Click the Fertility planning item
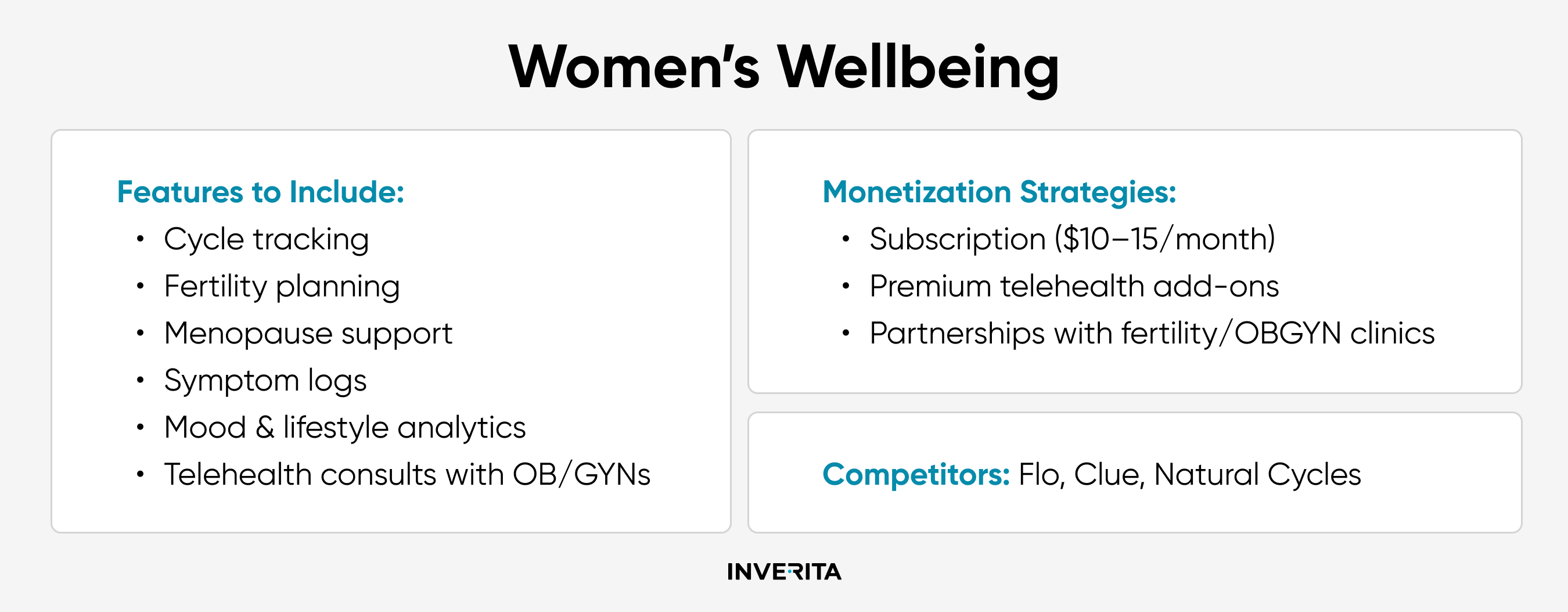The width and height of the screenshot is (1568, 612). (x=282, y=286)
